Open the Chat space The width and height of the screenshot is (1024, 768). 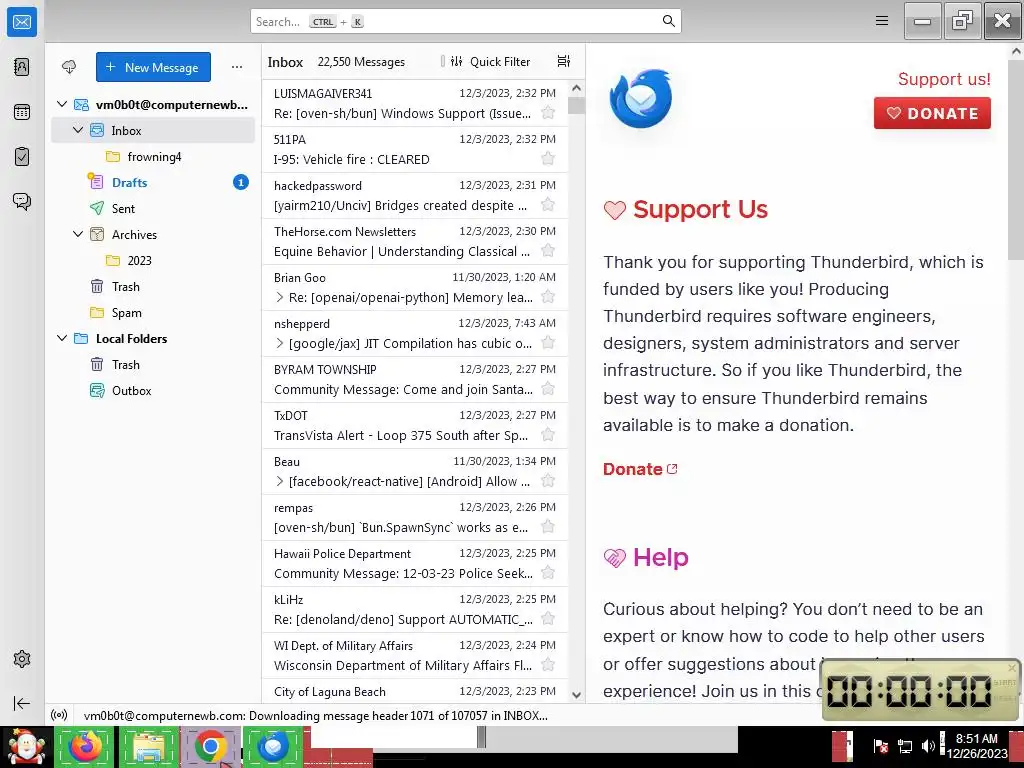tap(22, 201)
